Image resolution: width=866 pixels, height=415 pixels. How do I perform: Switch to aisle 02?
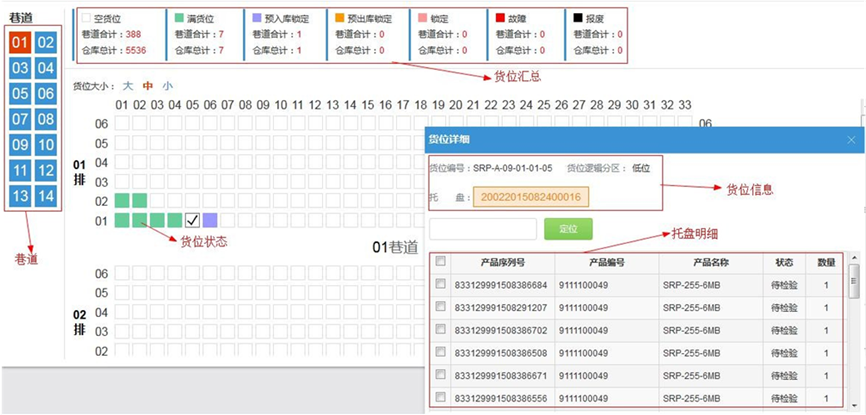[46, 42]
